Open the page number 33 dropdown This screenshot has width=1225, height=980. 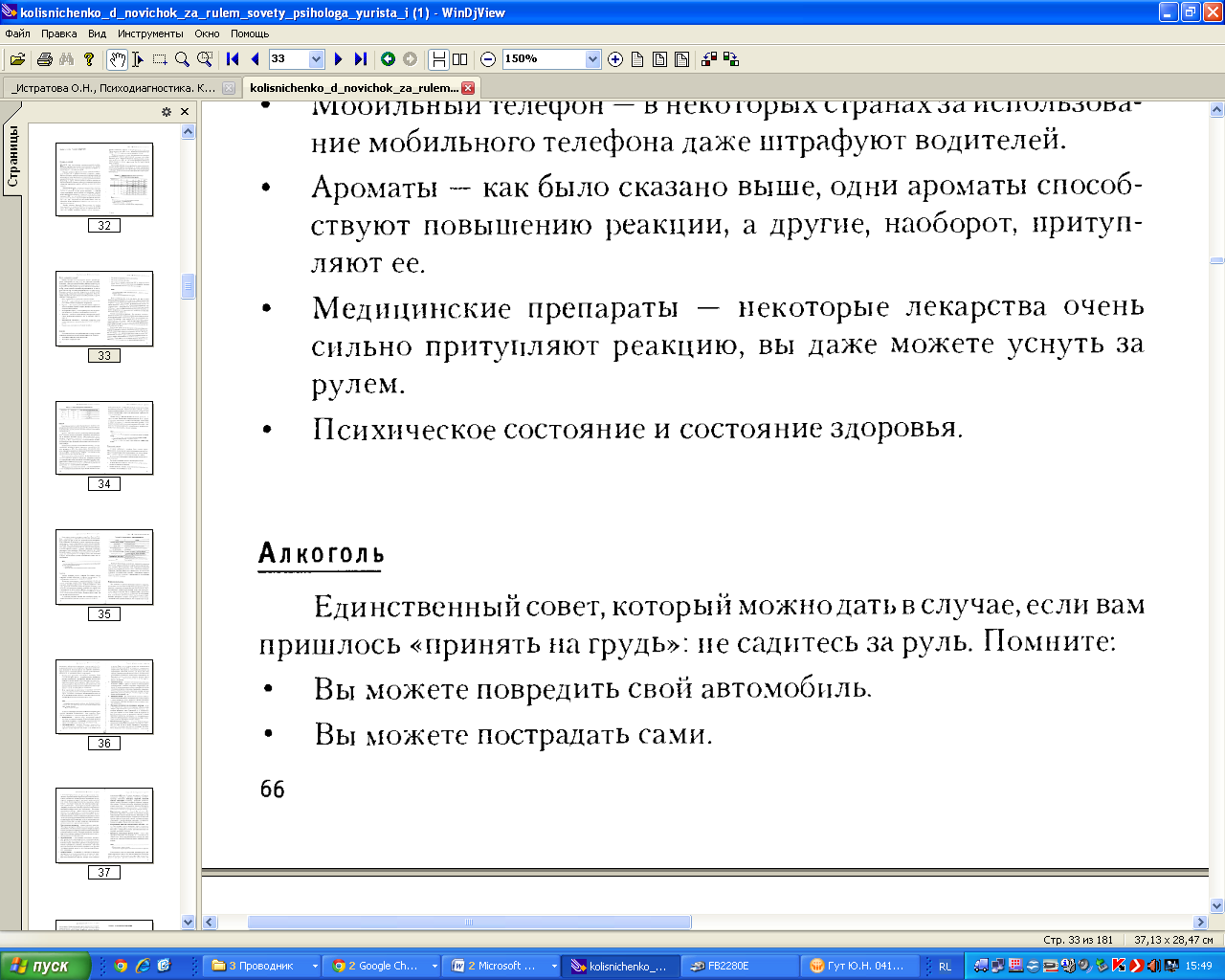coord(316,59)
